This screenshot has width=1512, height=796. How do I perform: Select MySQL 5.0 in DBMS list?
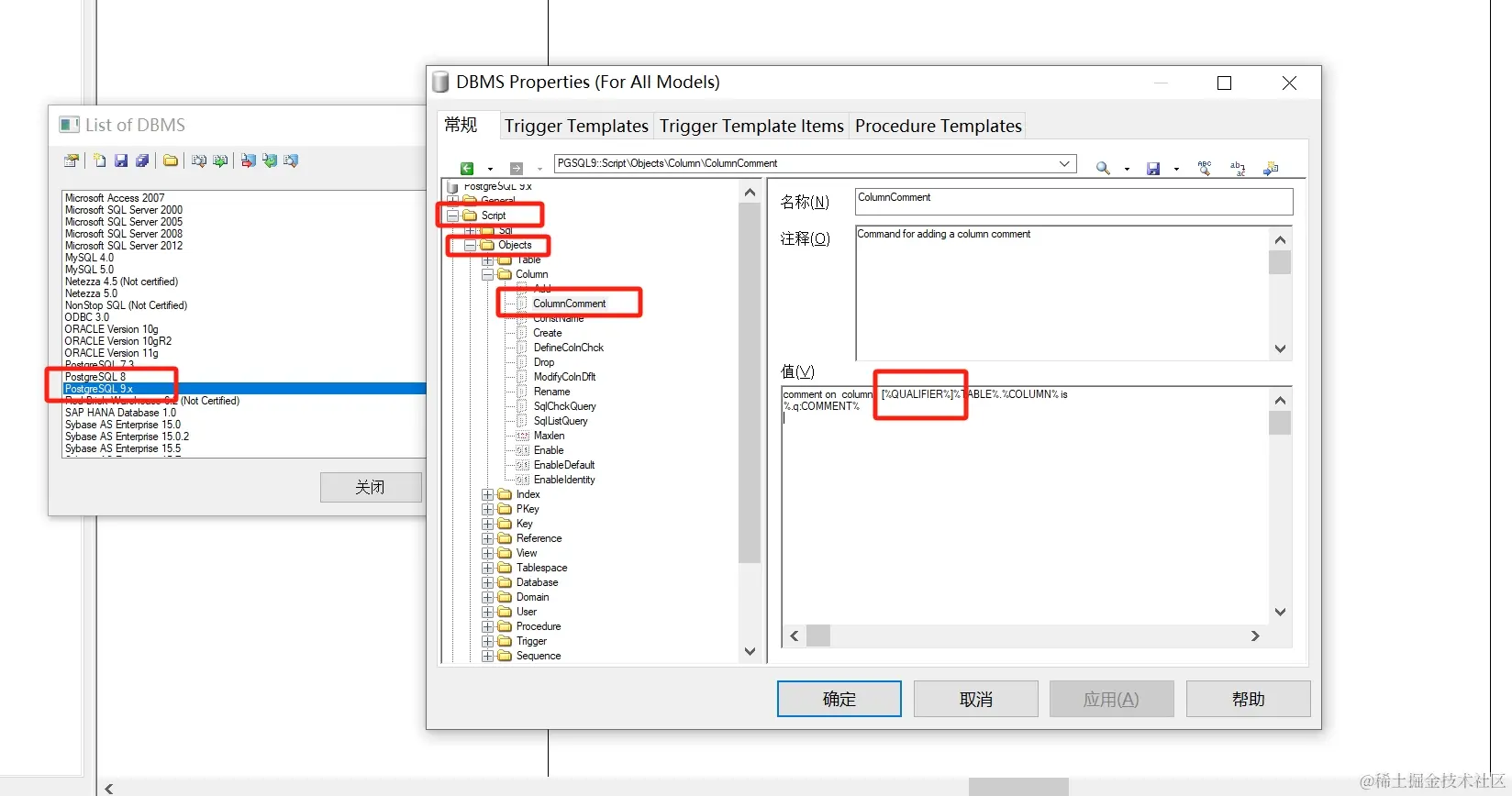89,270
